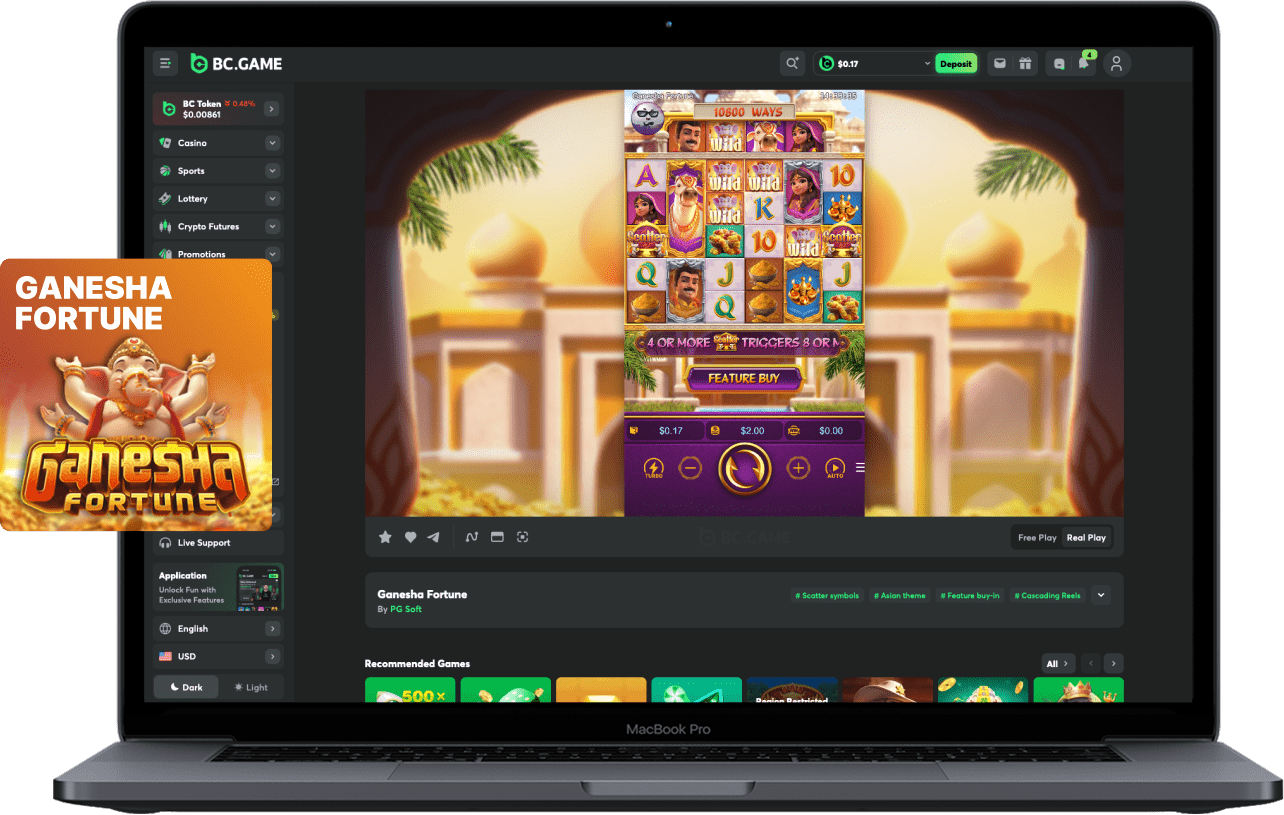Open the gift rewards icon
Image resolution: width=1284 pixels, height=815 pixels.
click(1025, 63)
